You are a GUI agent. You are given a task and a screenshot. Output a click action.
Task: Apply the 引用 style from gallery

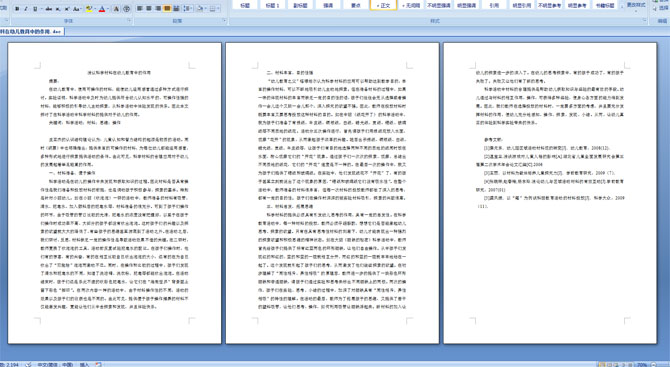(494, 5)
